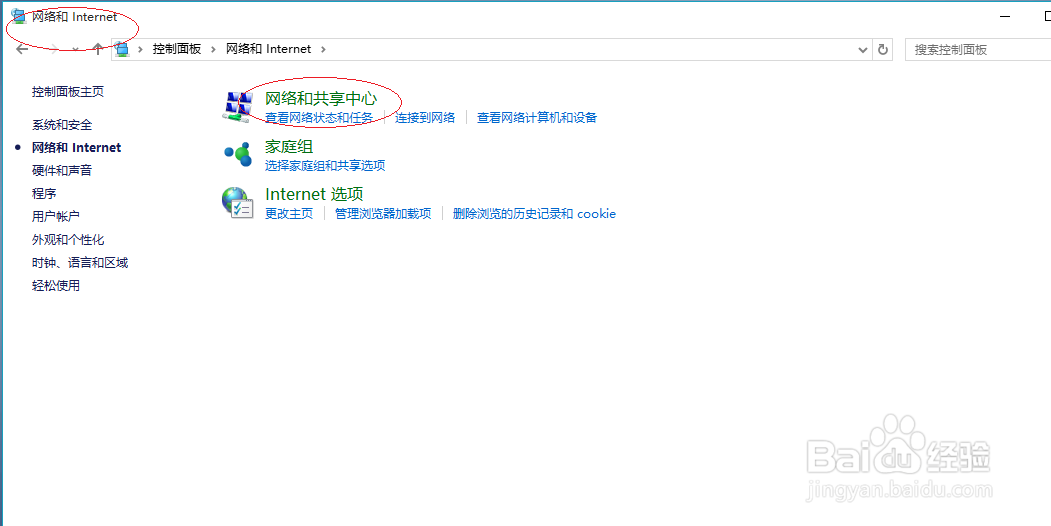Minimize the control panel window

[x=1005, y=16]
